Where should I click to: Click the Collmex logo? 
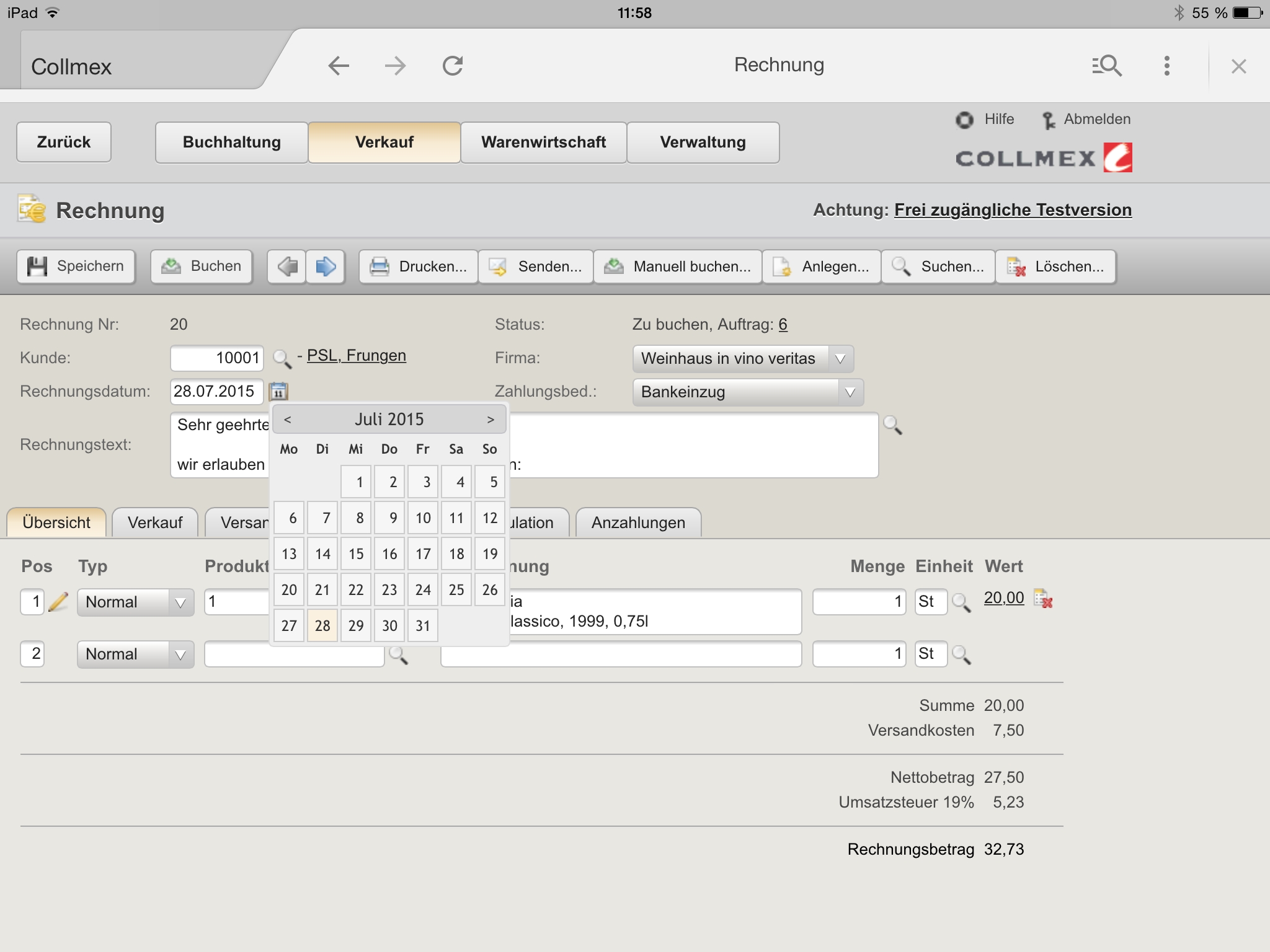pos(1044,158)
